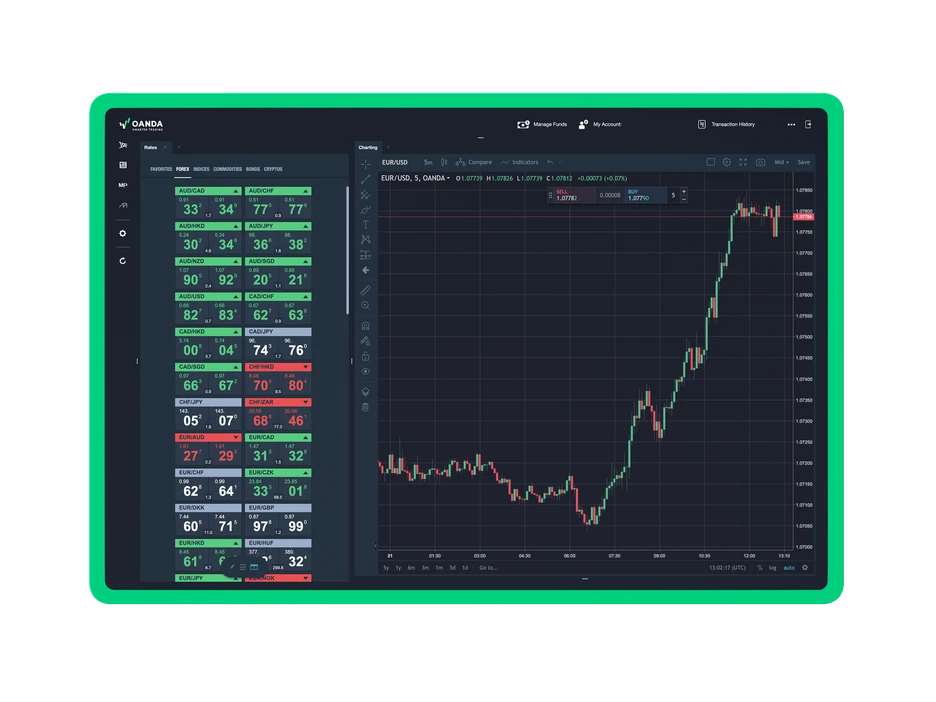The height and width of the screenshot is (702, 936).
Task: Select the crosshair cursor tool
Action: (366, 164)
